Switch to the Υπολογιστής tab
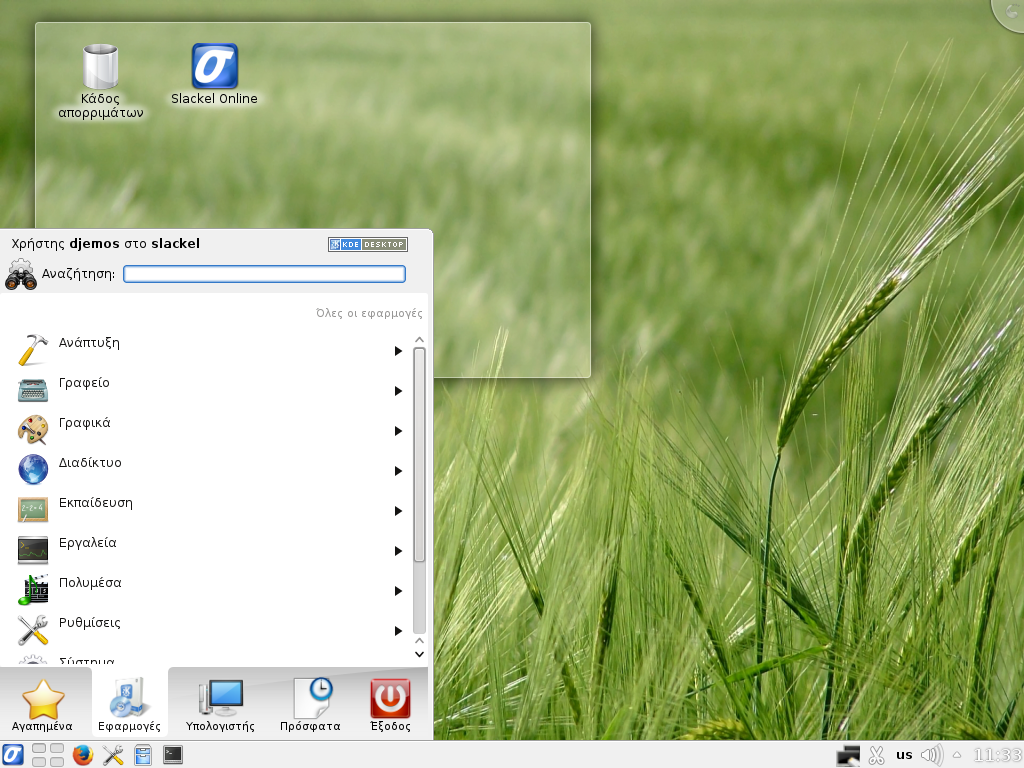 [220, 705]
